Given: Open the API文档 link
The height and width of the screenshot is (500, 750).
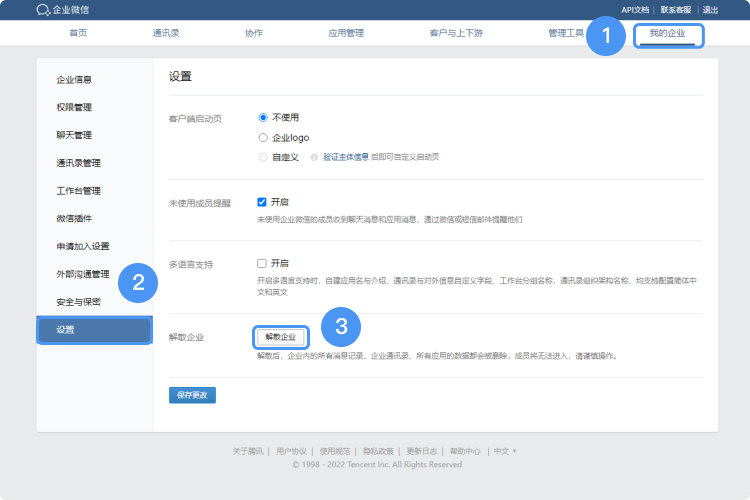Looking at the screenshot, I should tap(635, 10).
